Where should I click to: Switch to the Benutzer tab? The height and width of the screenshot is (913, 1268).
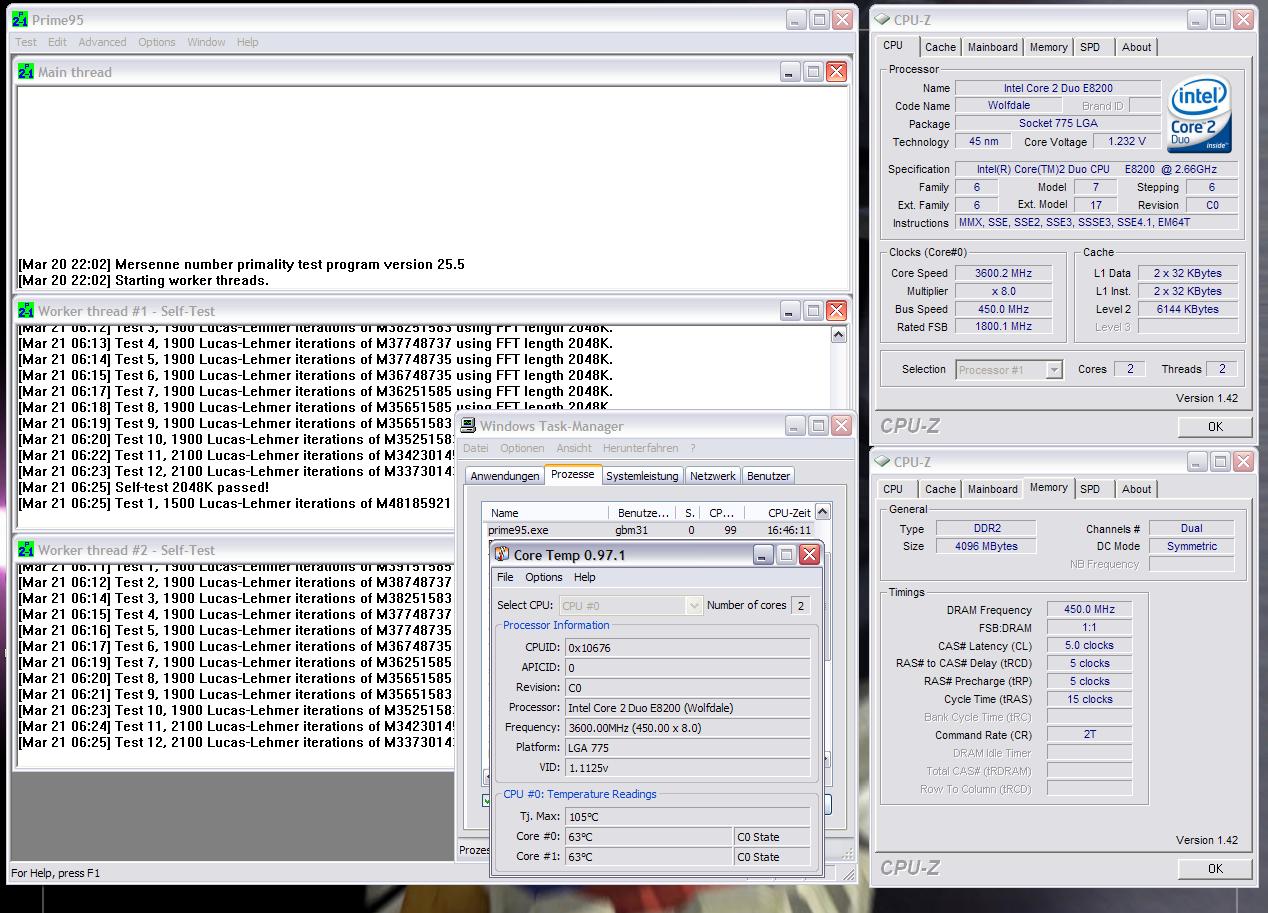768,476
